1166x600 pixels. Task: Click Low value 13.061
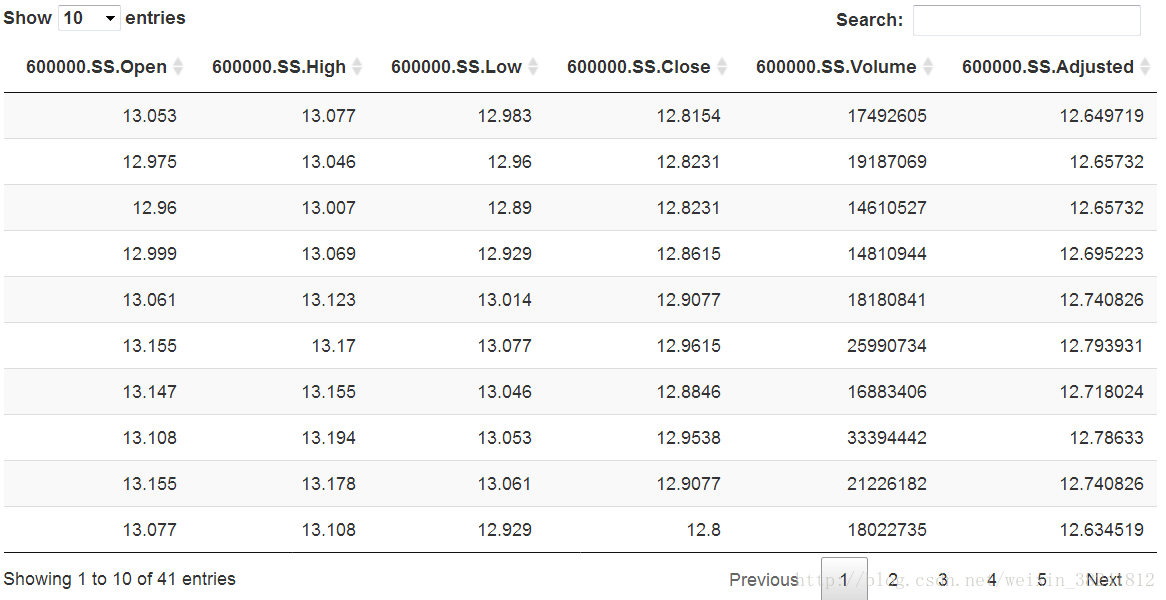(505, 485)
